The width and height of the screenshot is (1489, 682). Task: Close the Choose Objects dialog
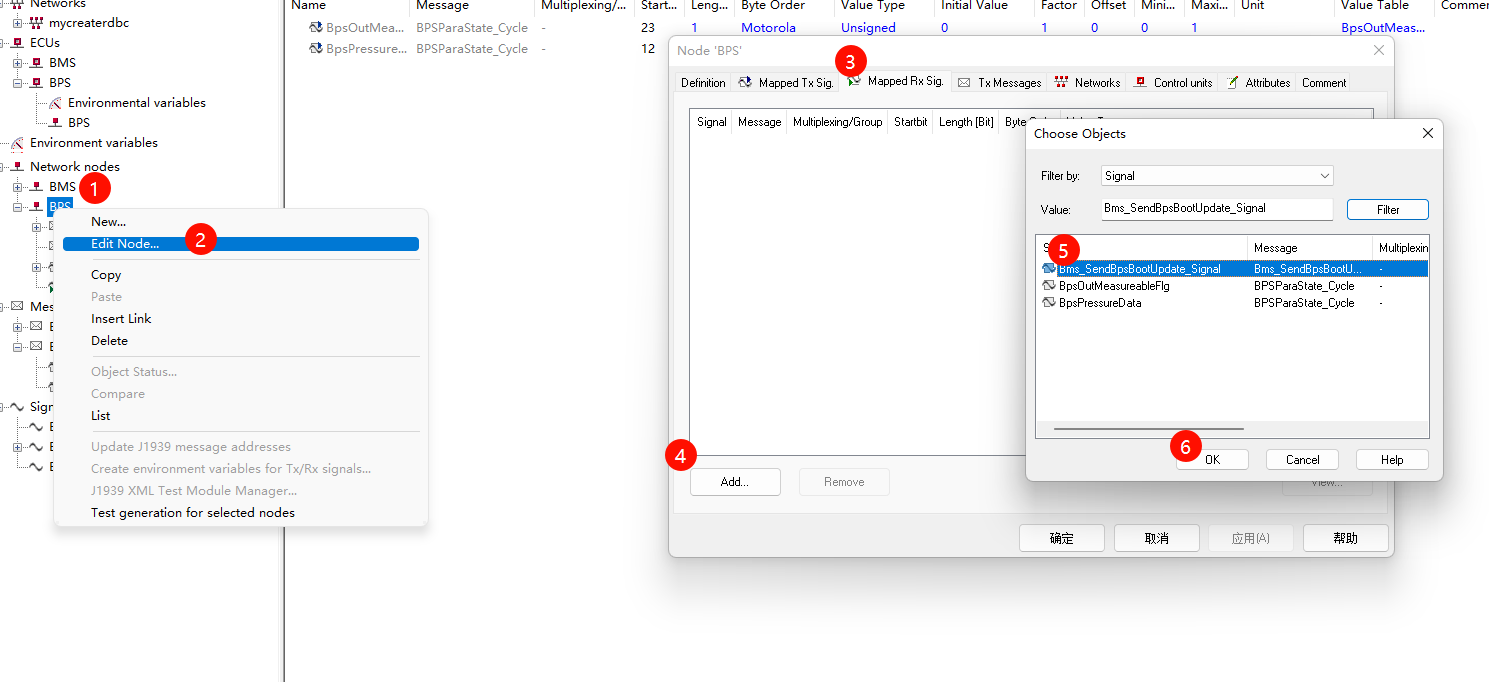tap(1427, 133)
